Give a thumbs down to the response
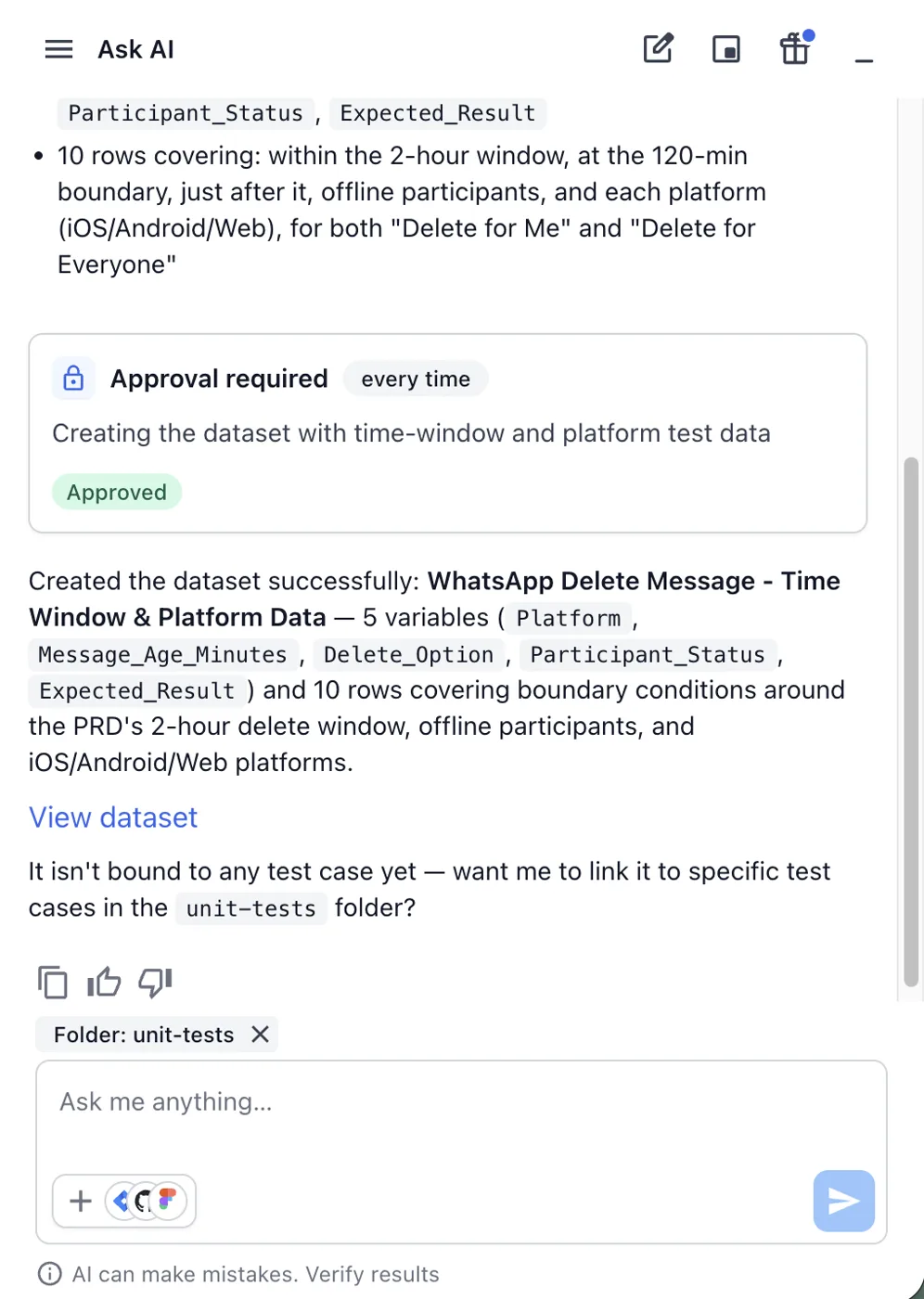The image size is (924, 1299). point(155,982)
